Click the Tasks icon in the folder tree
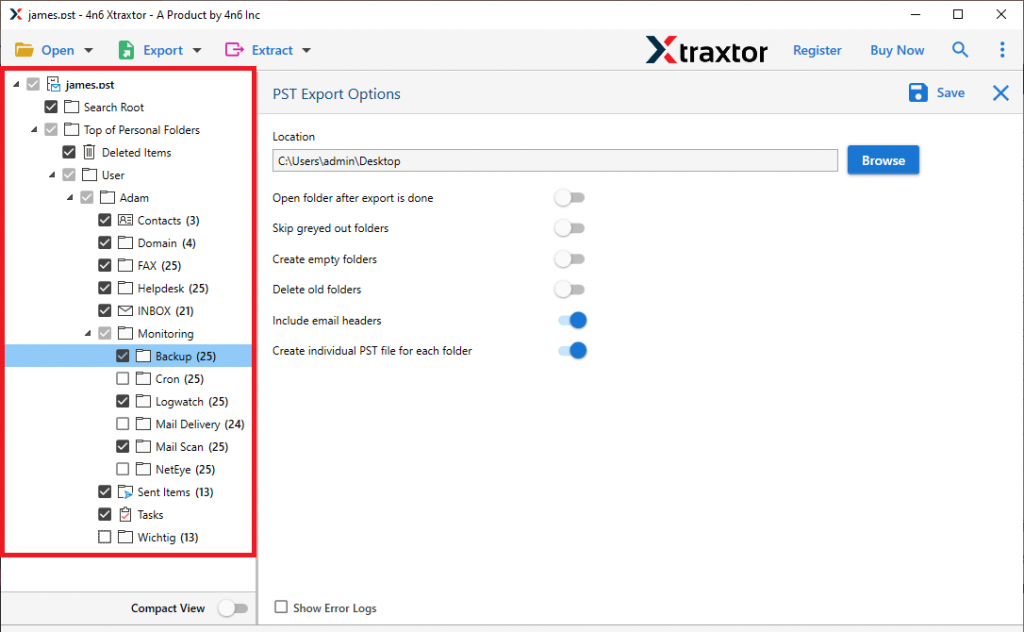The image size is (1024, 632). tap(123, 514)
